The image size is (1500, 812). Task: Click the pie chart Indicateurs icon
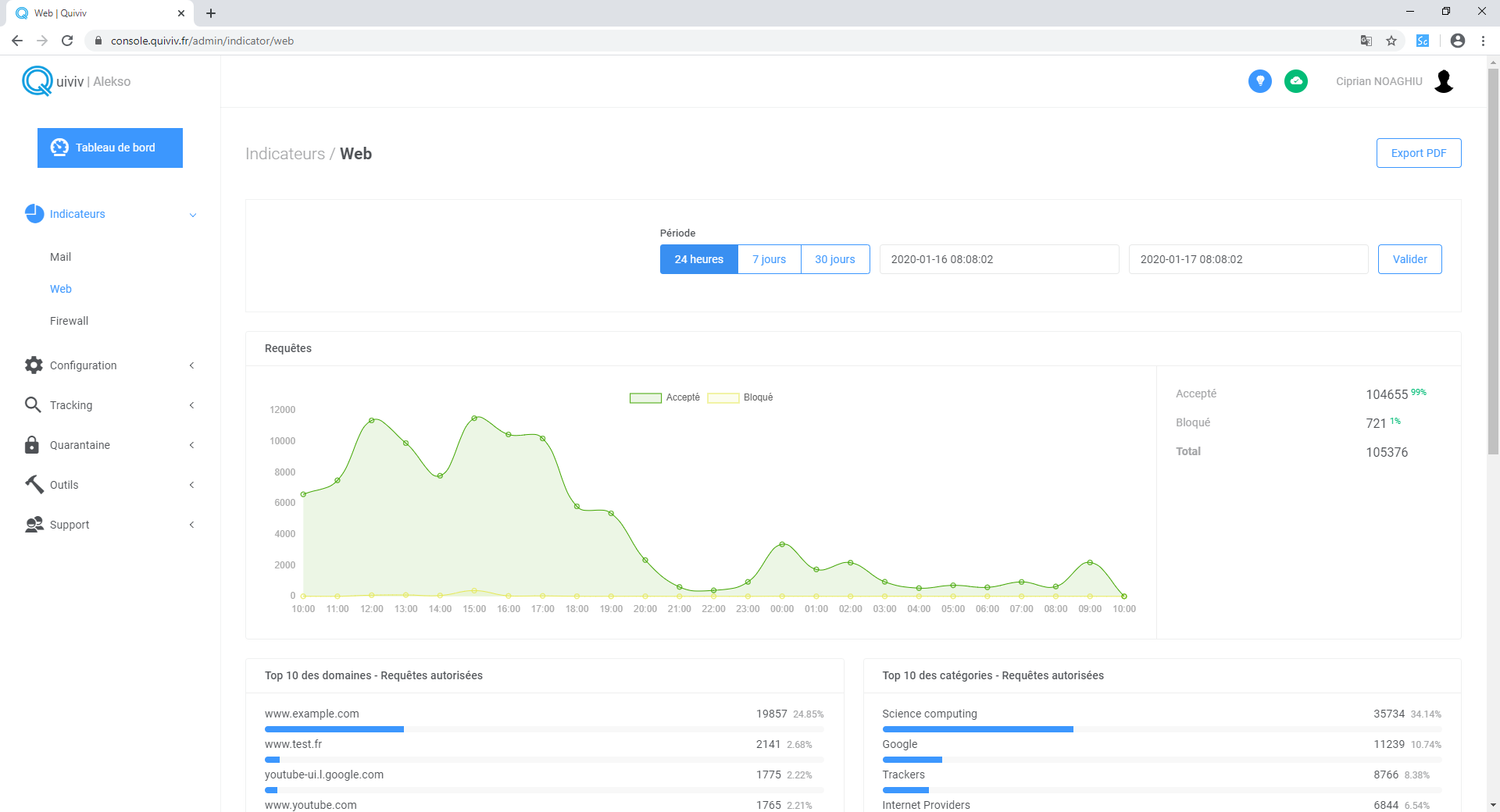(34, 212)
